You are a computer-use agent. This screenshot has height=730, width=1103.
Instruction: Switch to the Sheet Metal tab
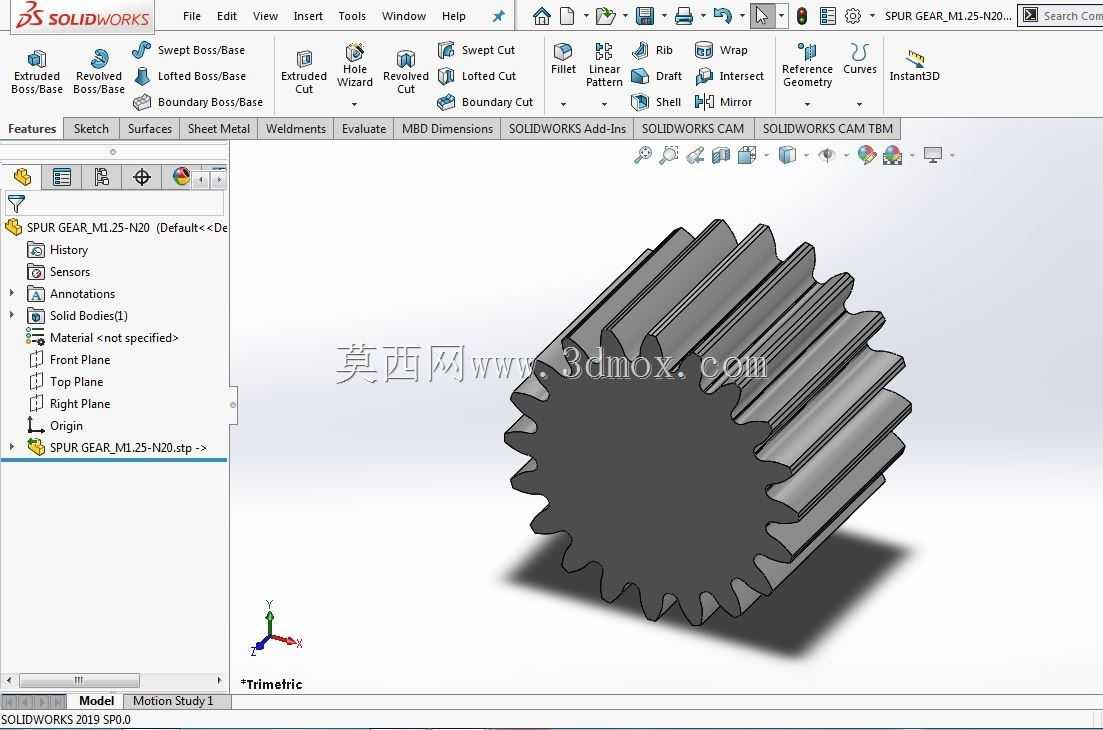219,129
